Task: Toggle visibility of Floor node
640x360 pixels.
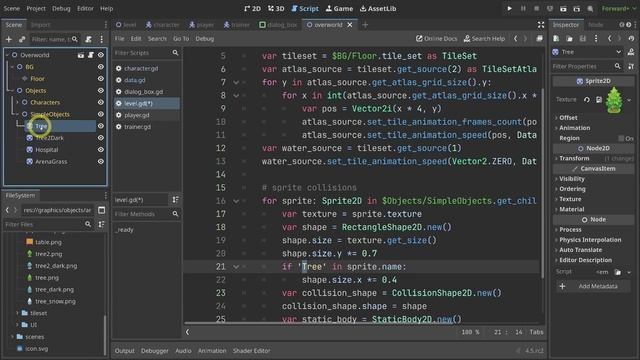Action: coord(101,78)
